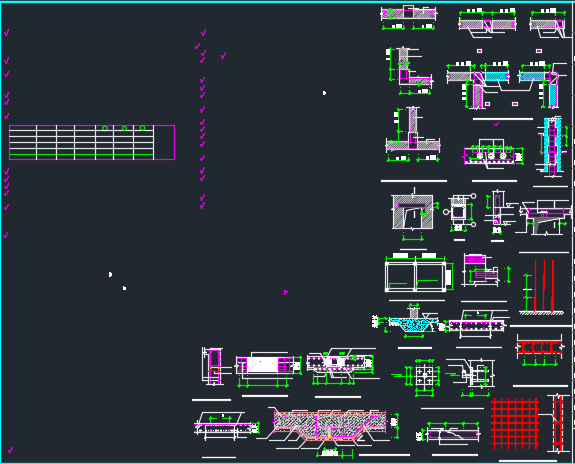This screenshot has height=464, width=575.
Task: Select the large hatched sump pit section
Action: [330, 425]
